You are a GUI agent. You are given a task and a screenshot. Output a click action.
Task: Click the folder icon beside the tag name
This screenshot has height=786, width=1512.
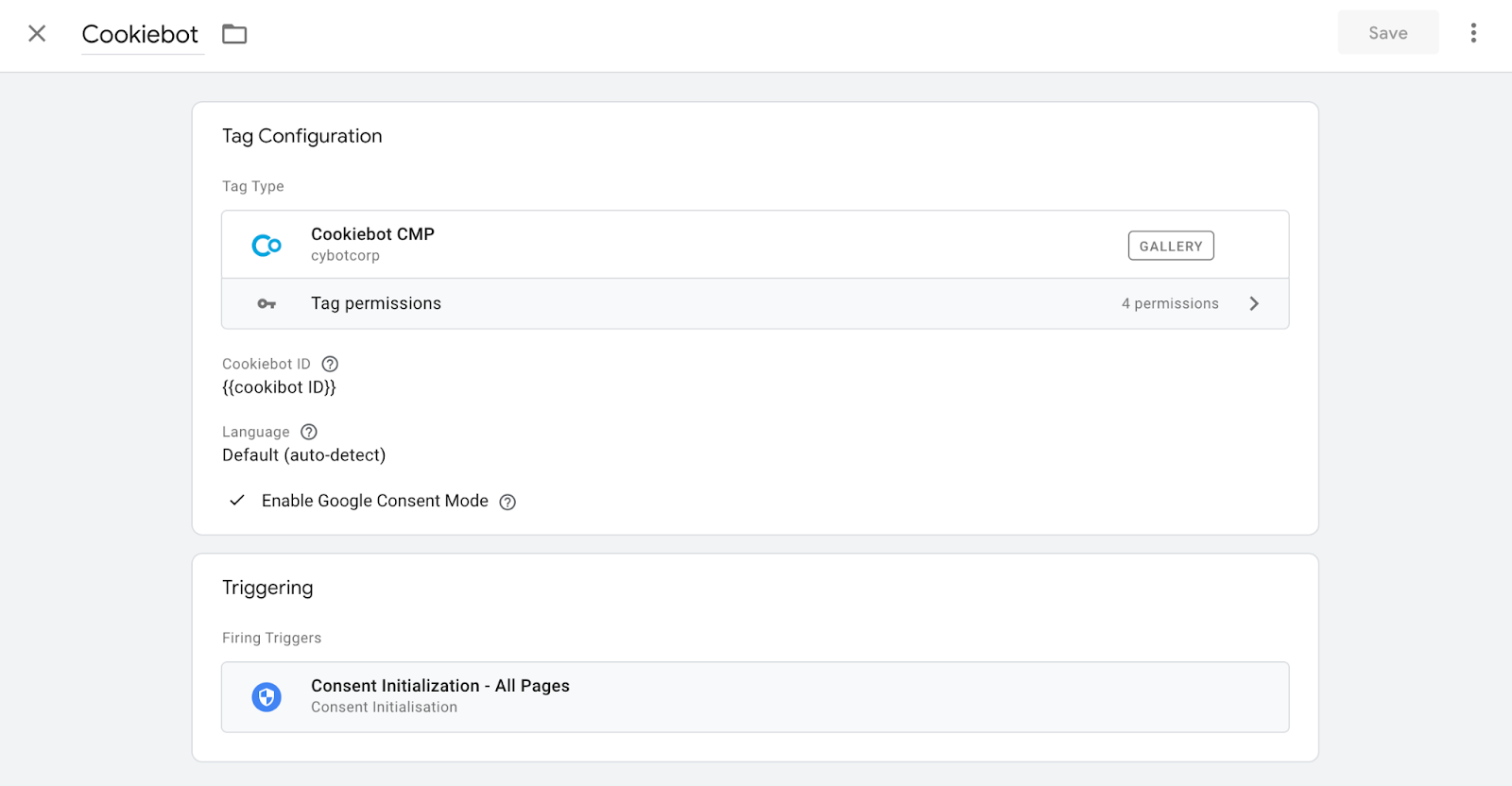pyautogui.click(x=234, y=34)
